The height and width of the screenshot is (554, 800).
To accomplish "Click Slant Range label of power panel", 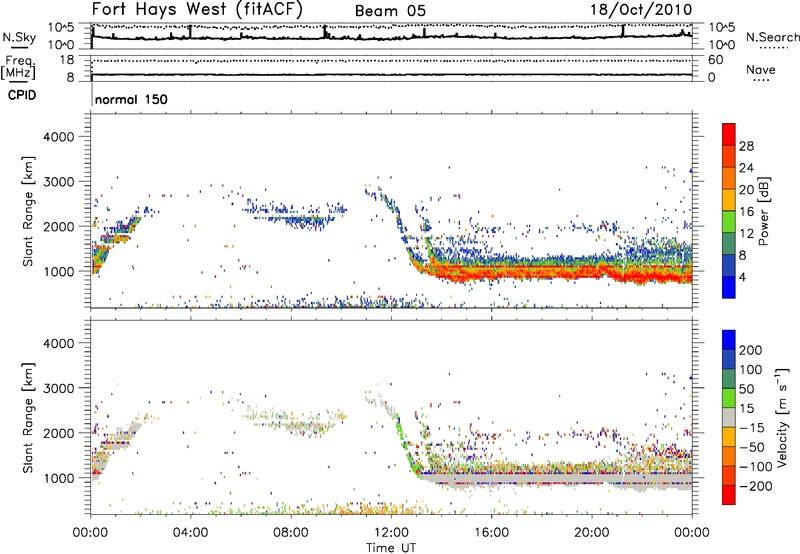I will 28,211.
